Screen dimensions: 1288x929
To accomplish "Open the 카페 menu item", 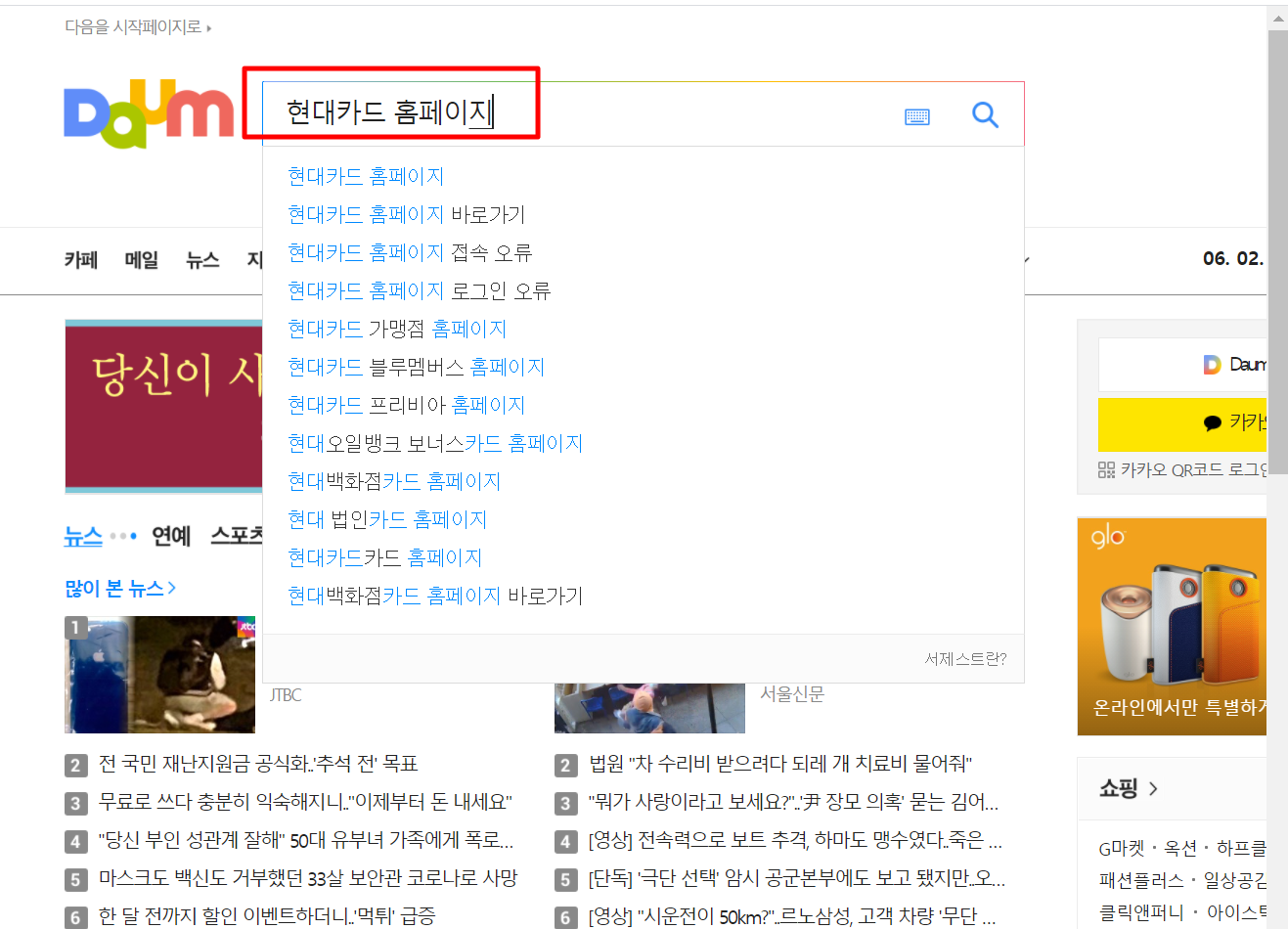I will (x=81, y=260).
